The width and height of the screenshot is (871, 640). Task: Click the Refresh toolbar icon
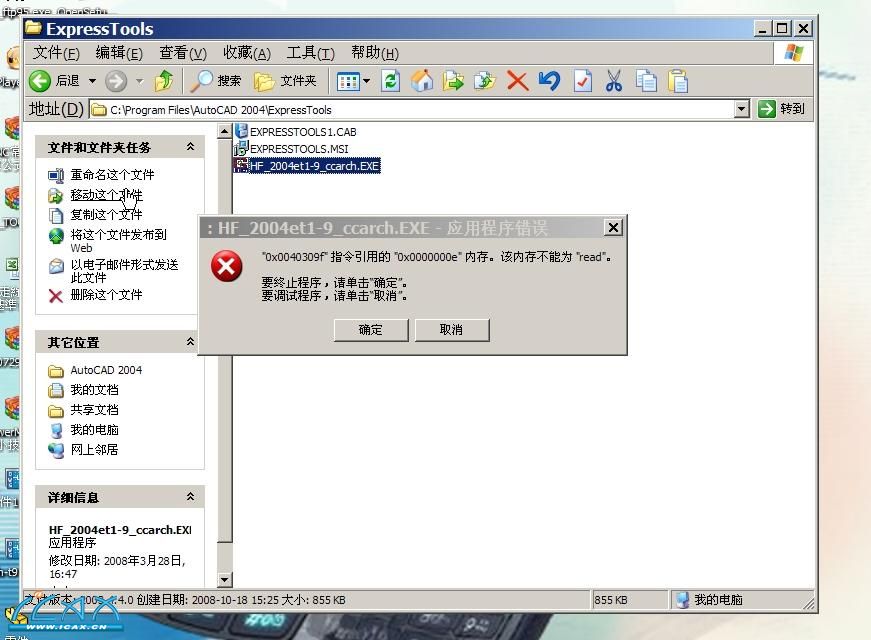(x=391, y=82)
